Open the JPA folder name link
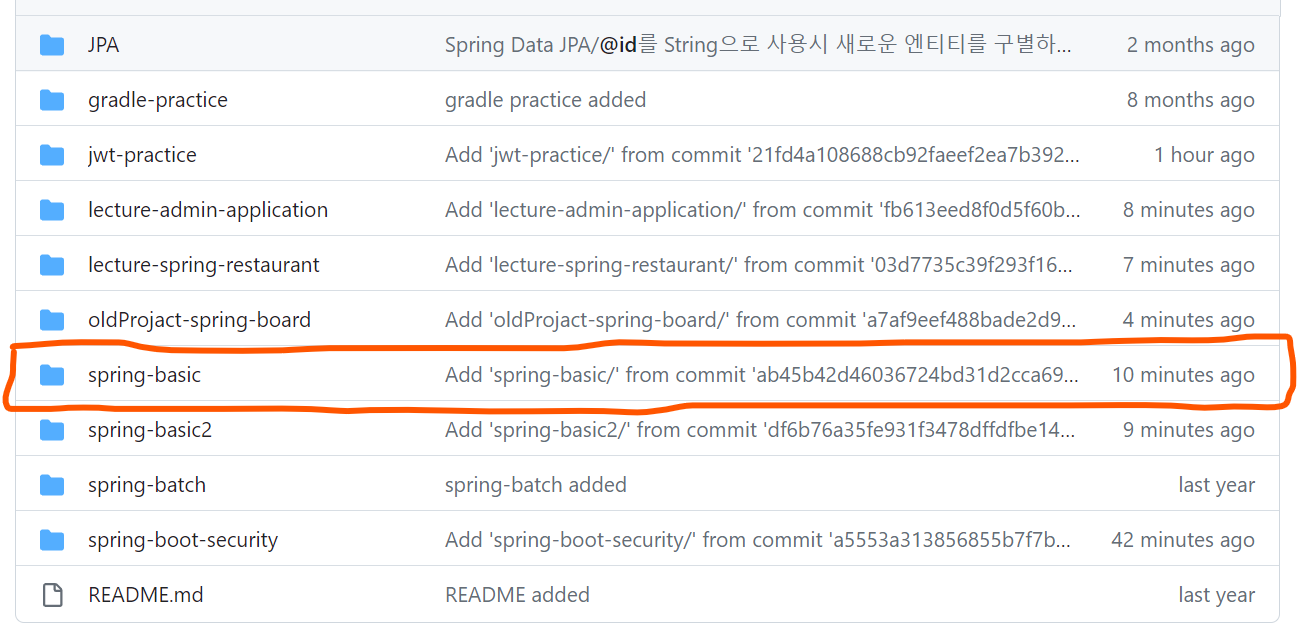 pos(104,45)
